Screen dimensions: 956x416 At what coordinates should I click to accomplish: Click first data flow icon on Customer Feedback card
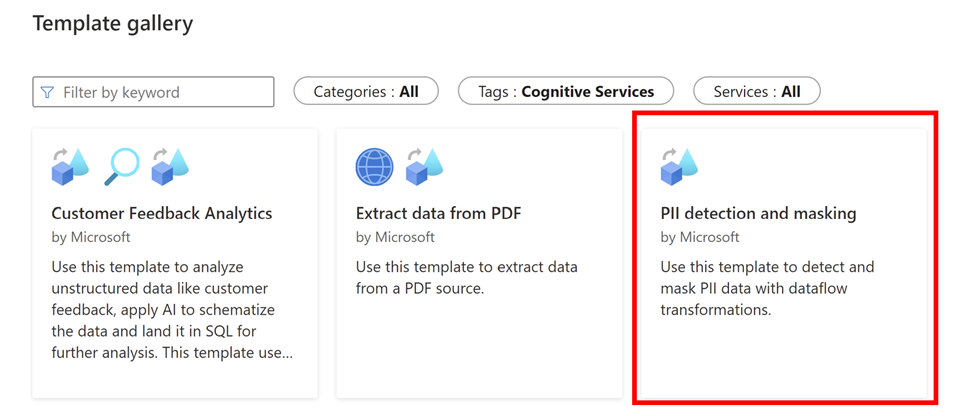(x=70, y=167)
